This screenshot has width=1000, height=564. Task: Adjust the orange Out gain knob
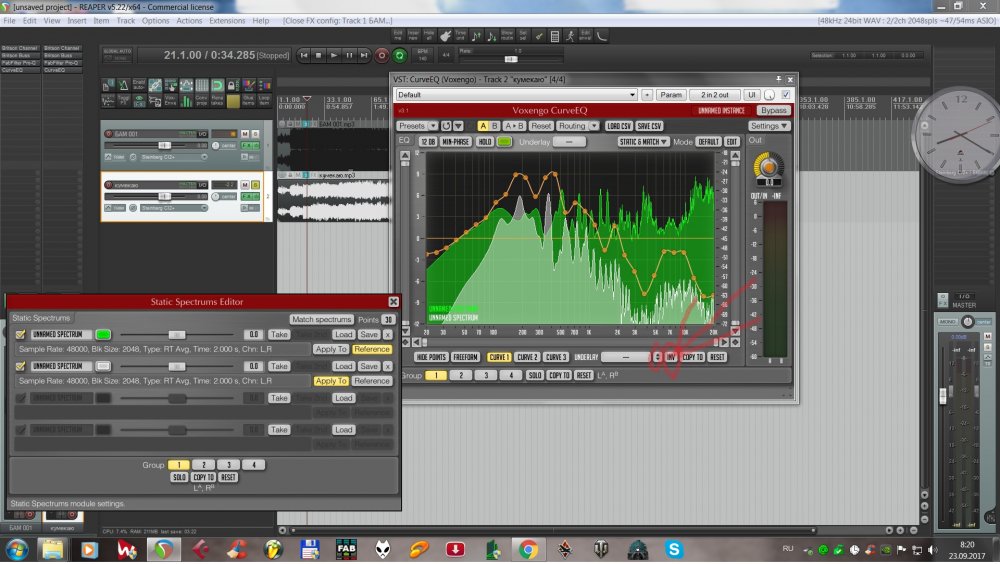click(x=768, y=167)
